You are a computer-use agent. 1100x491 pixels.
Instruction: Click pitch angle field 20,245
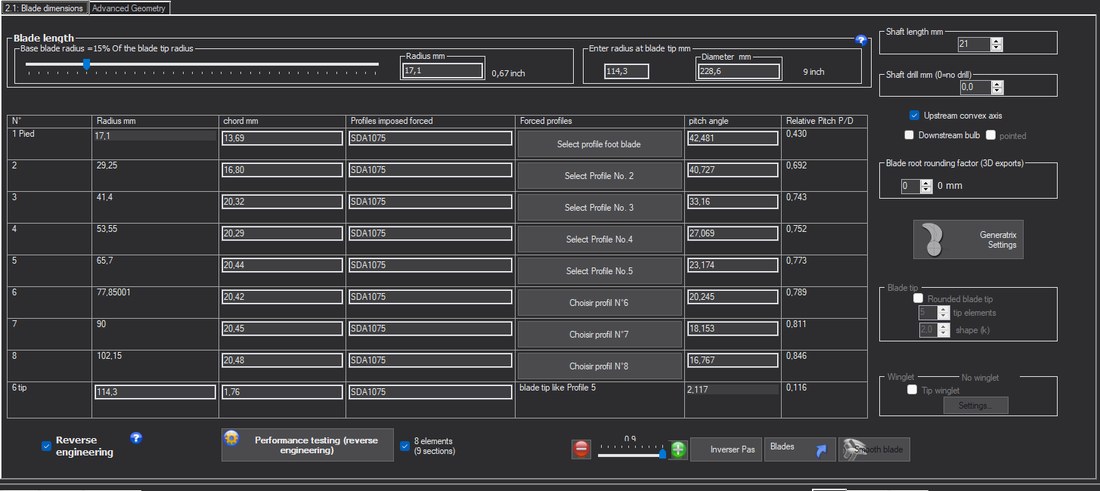click(x=732, y=297)
